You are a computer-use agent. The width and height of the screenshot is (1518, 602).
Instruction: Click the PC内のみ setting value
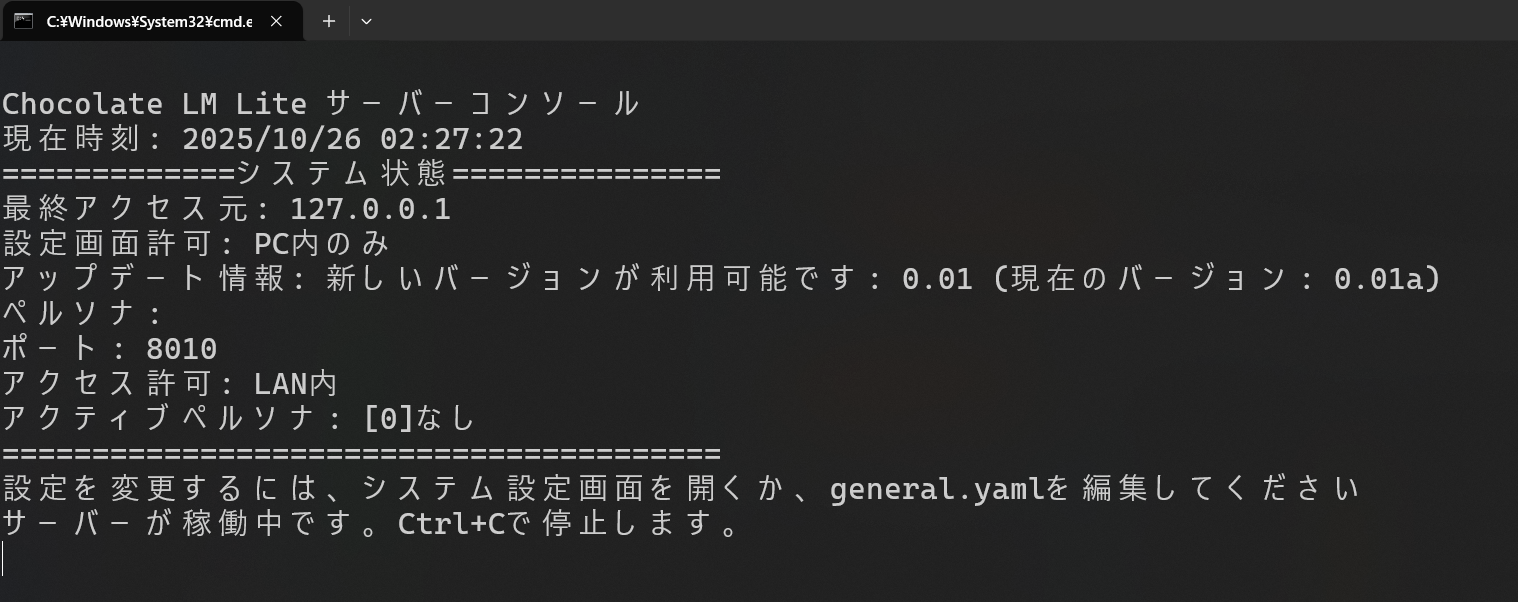321,244
